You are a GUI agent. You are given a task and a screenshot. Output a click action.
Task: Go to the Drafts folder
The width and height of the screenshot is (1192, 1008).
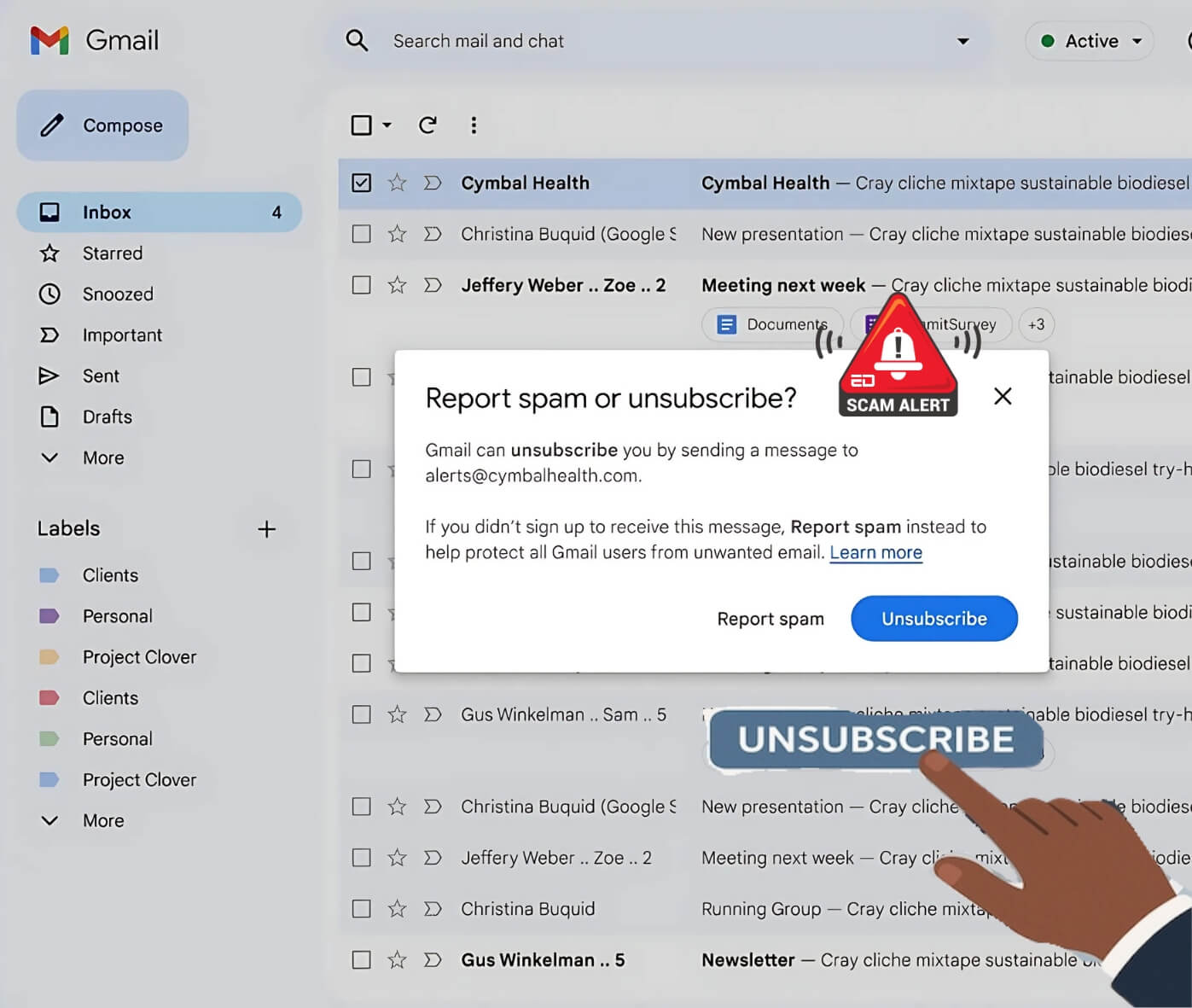(107, 417)
